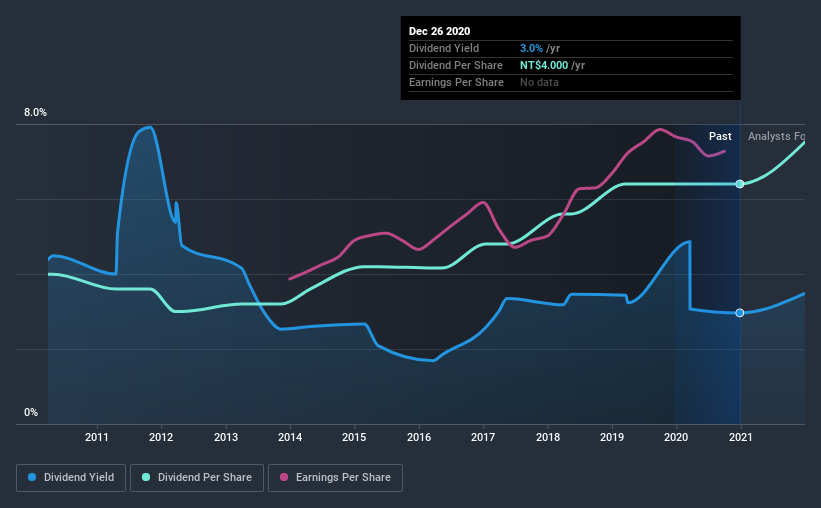
Task: Click the NT$4.000 tooltip value
Action: (x=544, y=65)
